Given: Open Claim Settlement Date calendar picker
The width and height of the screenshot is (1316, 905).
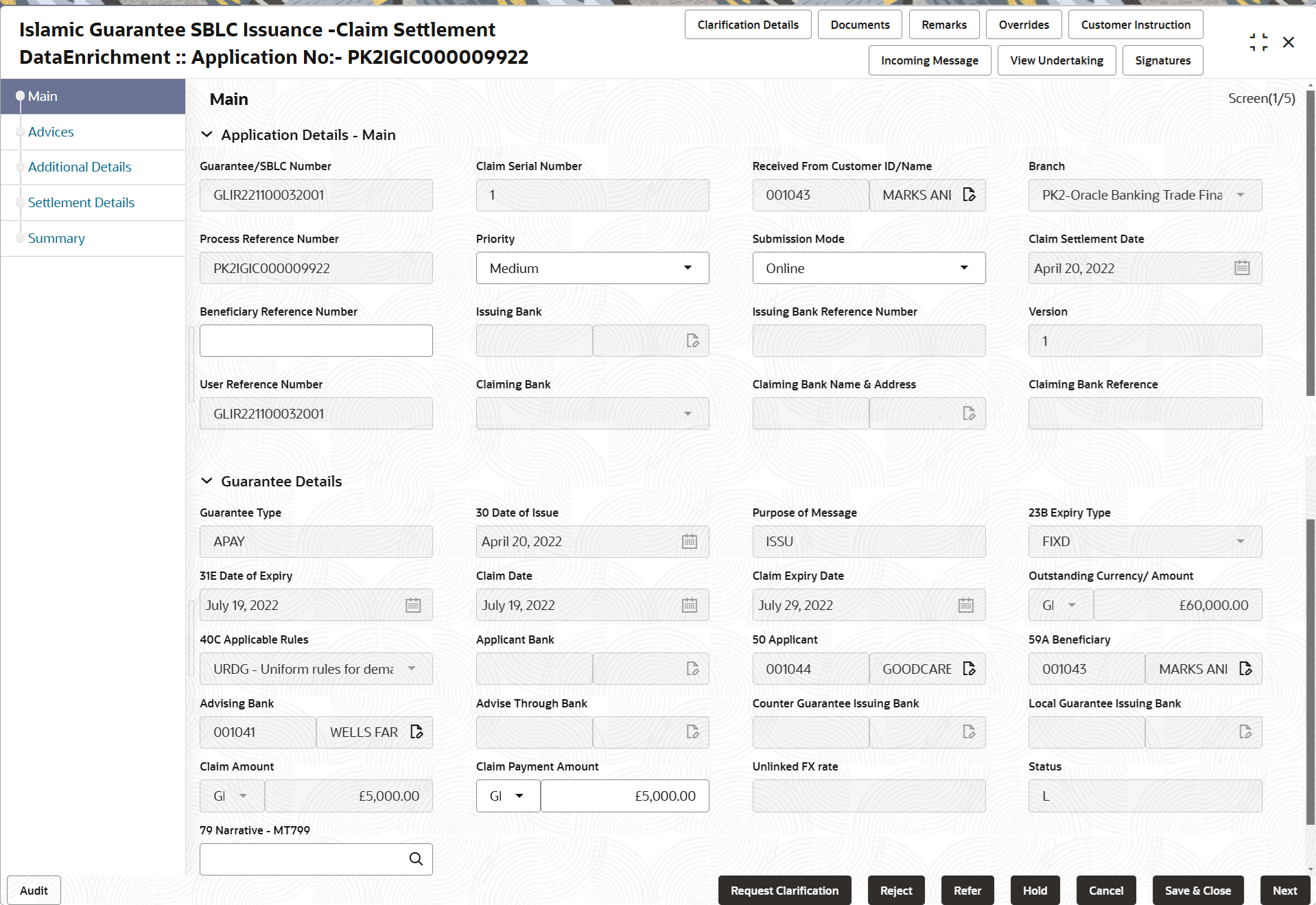Looking at the screenshot, I should coord(1242,268).
